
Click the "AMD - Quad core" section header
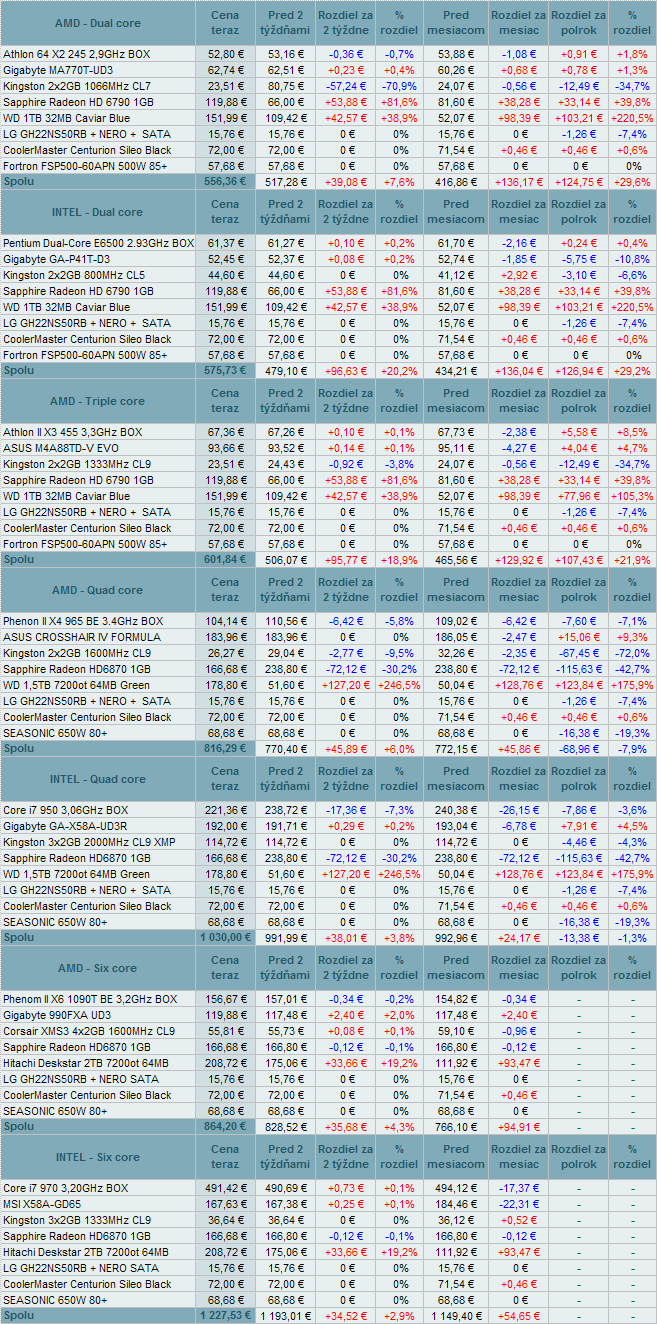point(97,590)
